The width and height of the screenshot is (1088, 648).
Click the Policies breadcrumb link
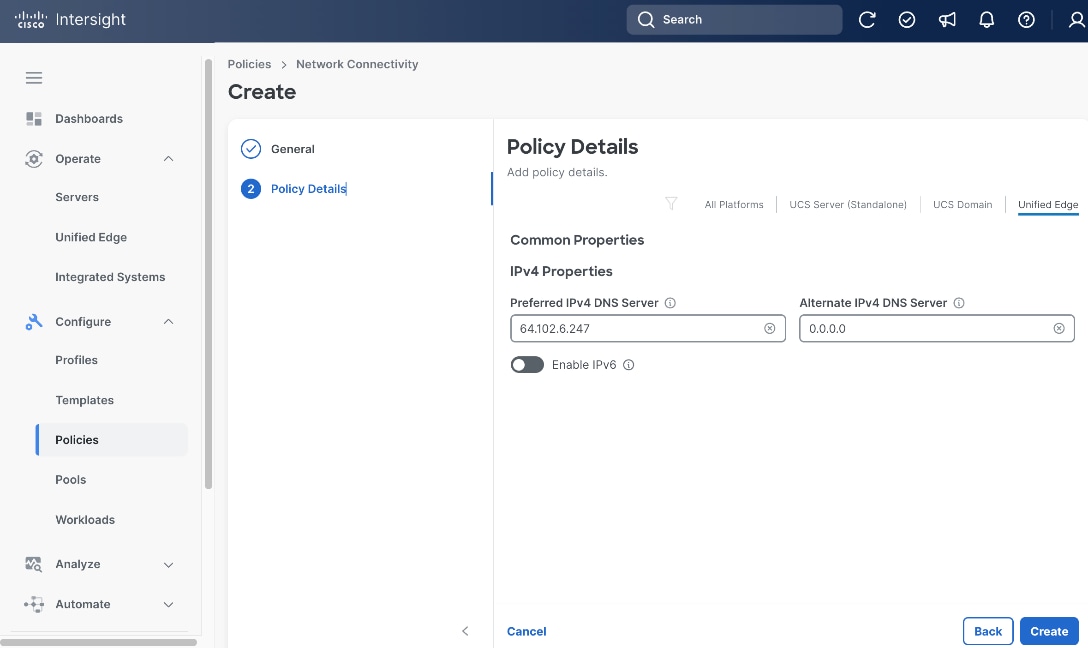coord(249,64)
